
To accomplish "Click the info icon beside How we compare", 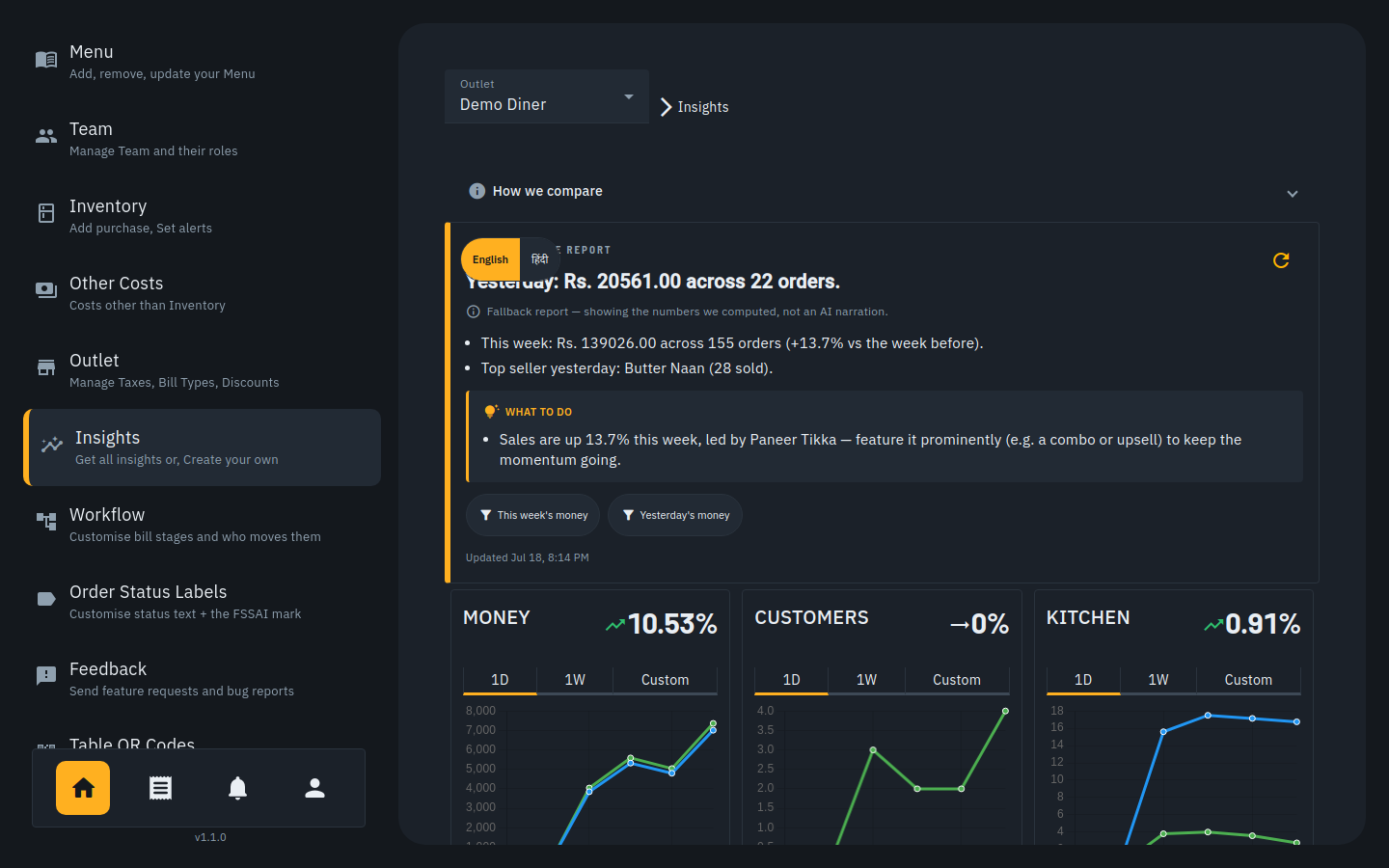I will [x=477, y=191].
